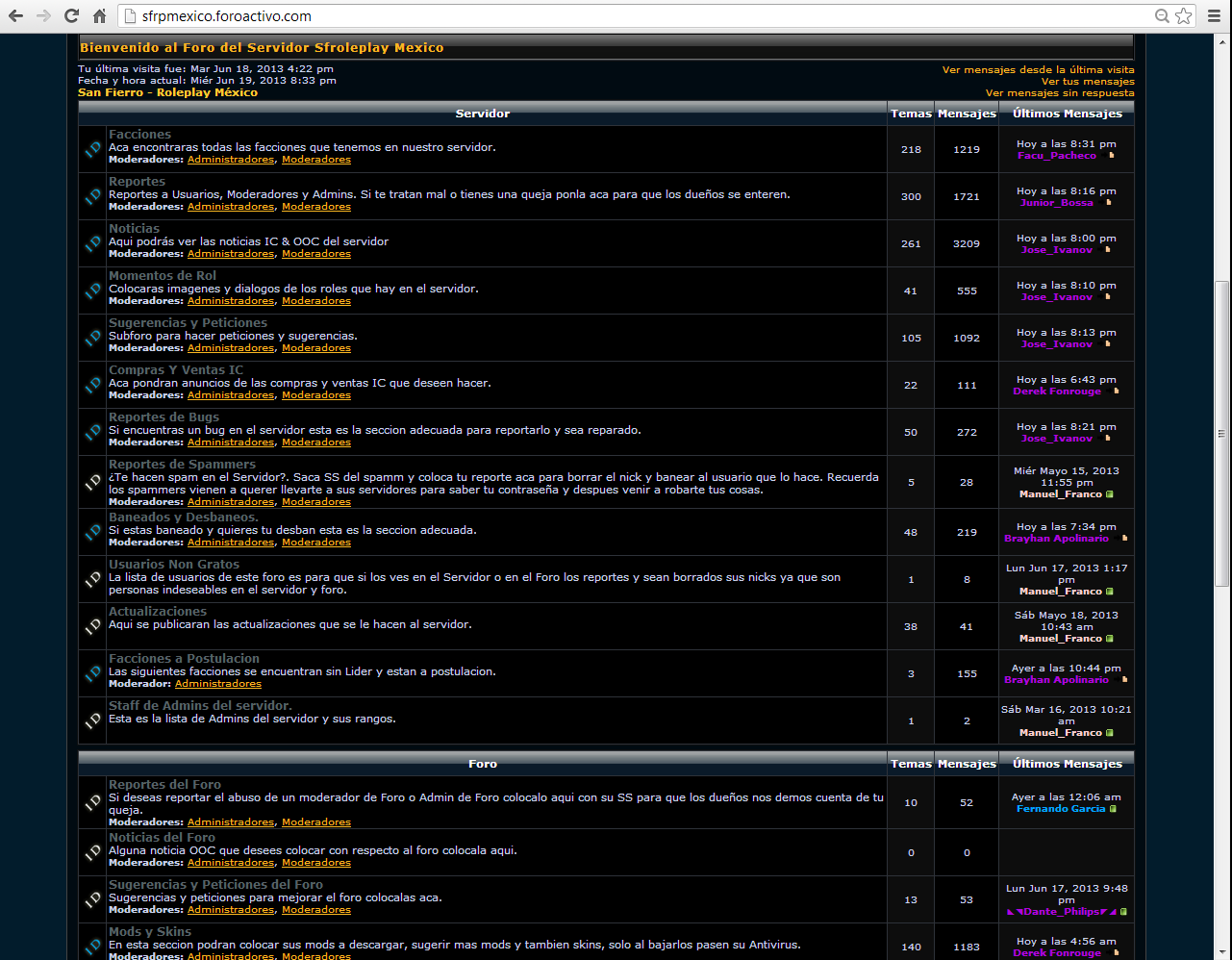Click the status icon beside Reportes de Spammers

coord(92,482)
